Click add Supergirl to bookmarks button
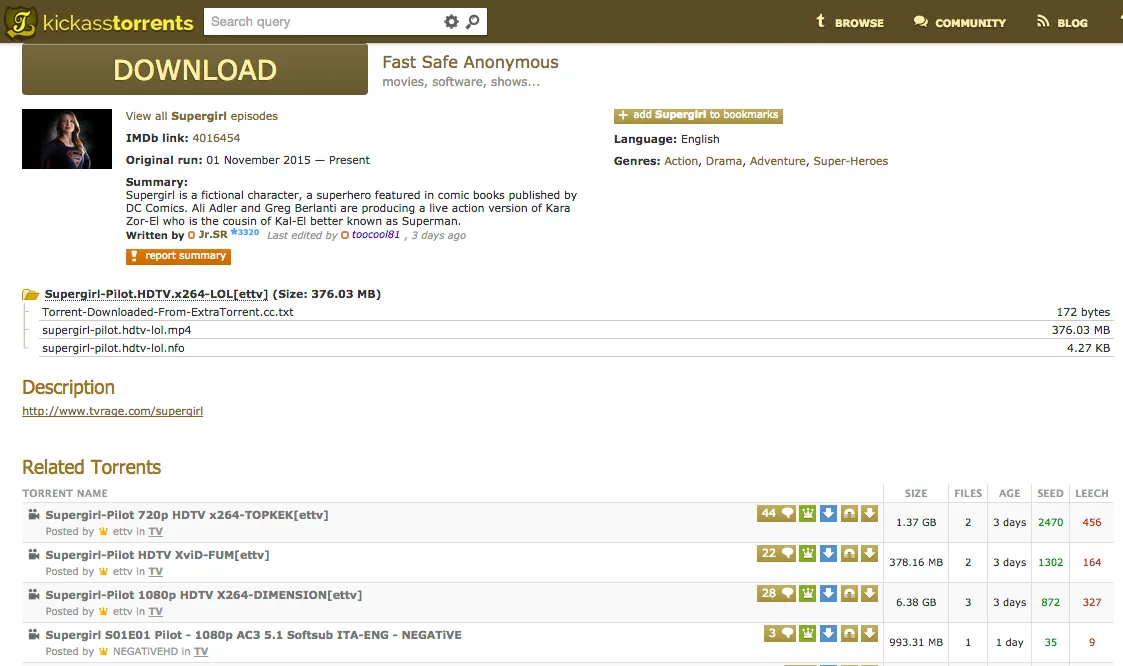 (698, 115)
